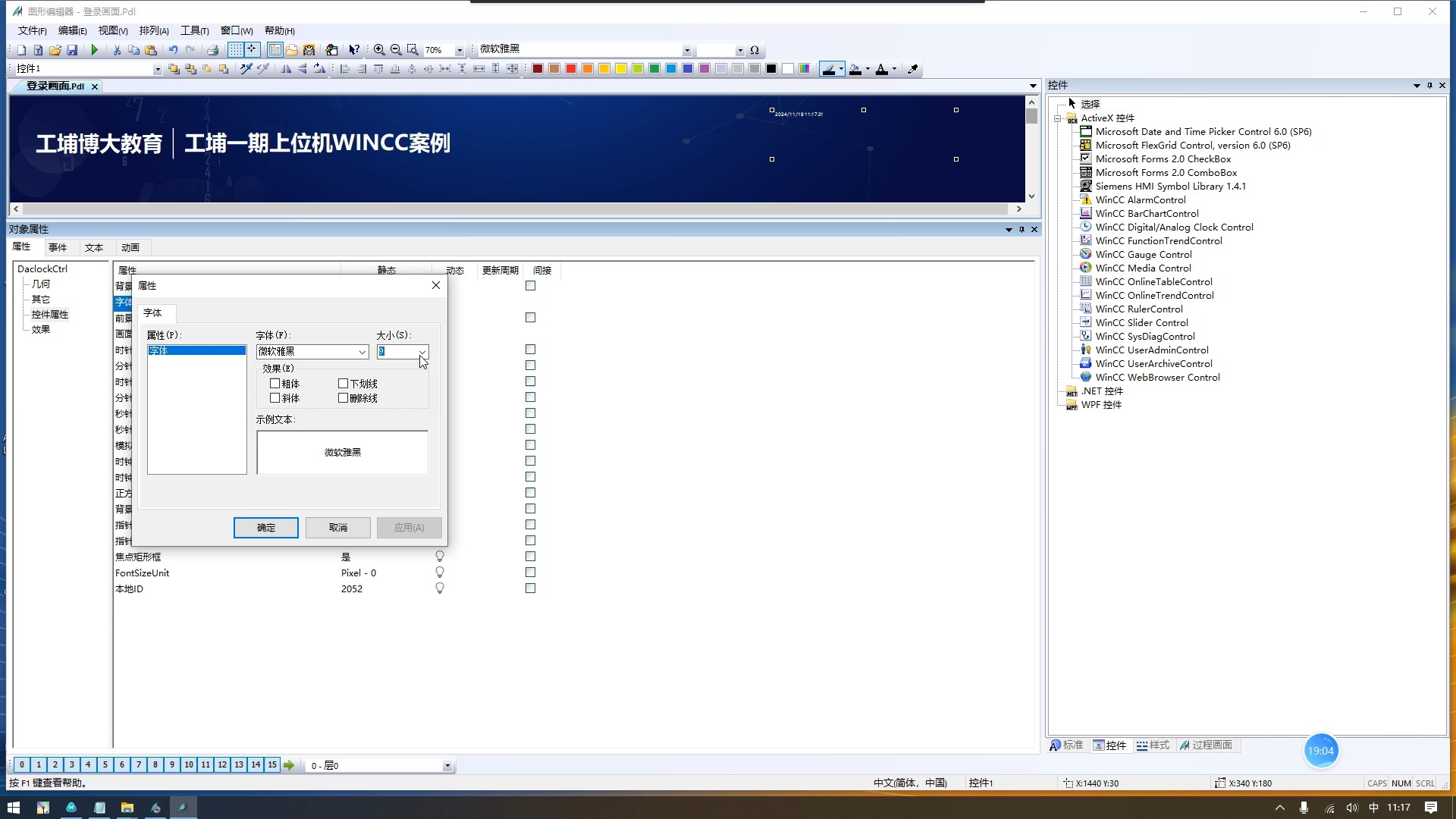Screen dimensions: 1456x819
Task: Select WinCC Gauge Control in the control list
Action: click(1144, 255)
